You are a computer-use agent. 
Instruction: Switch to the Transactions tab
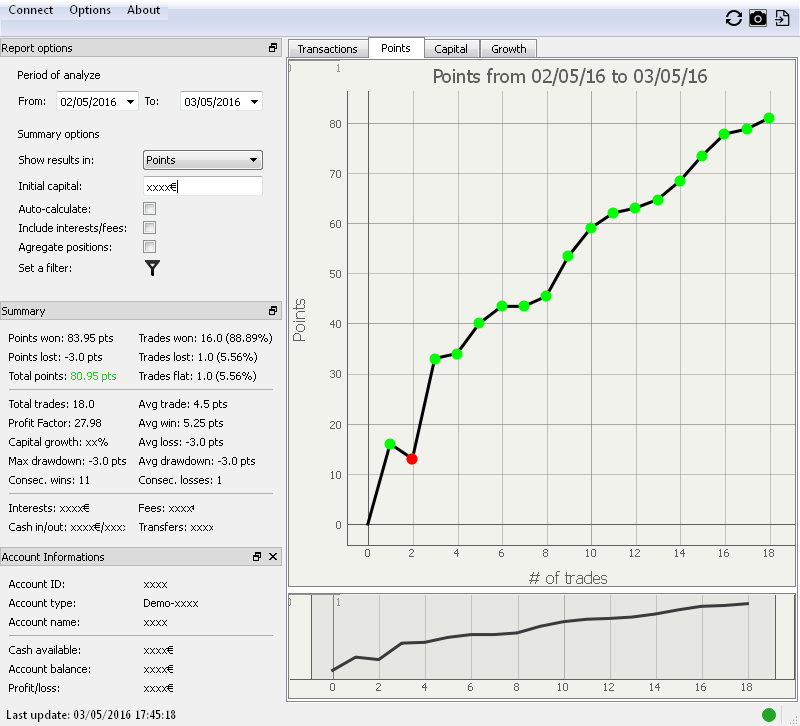click(328, 49)
